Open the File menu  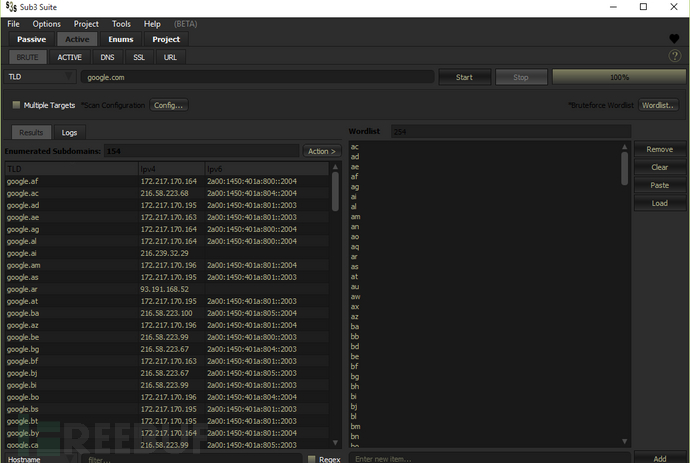coord(13,24)
